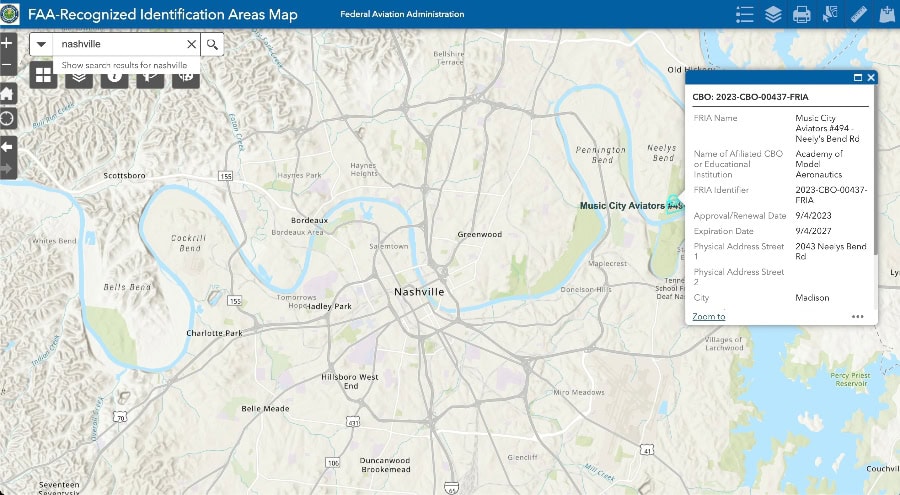Expand the search source dropdown arrow
The image size is (900, 495).
42,45
